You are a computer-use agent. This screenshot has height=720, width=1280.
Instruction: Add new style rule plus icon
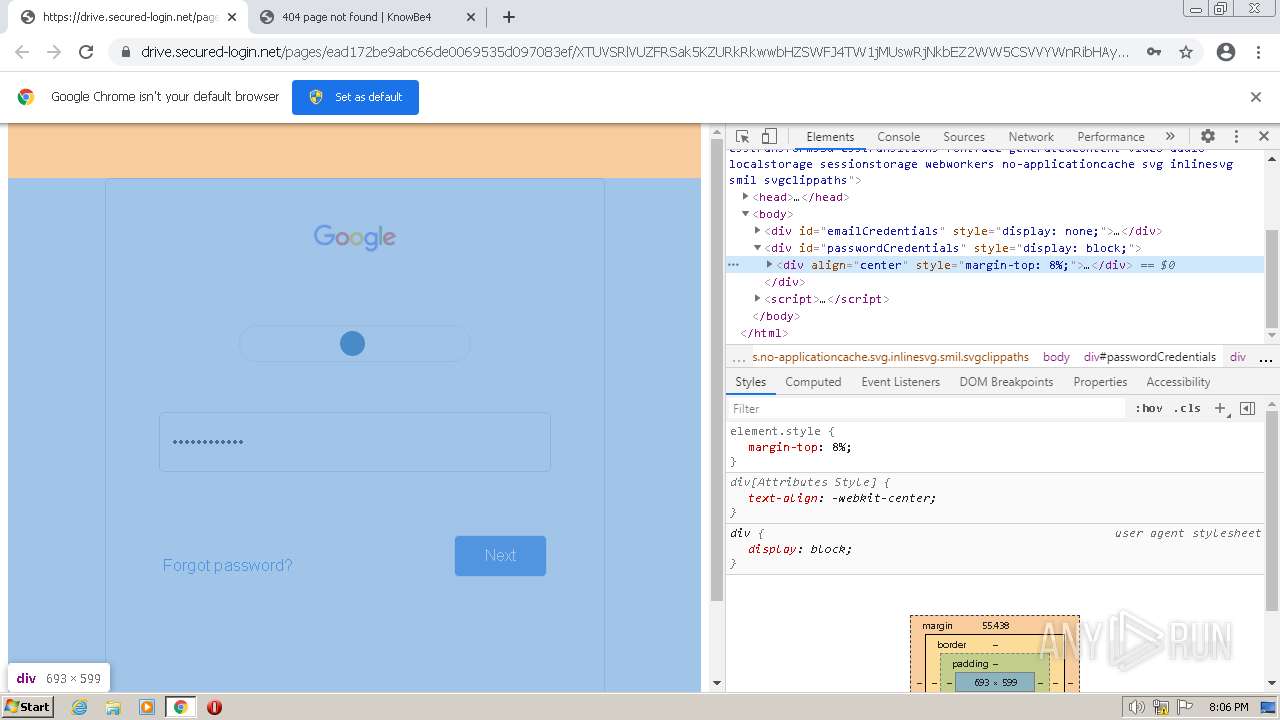coord(1220,408)
